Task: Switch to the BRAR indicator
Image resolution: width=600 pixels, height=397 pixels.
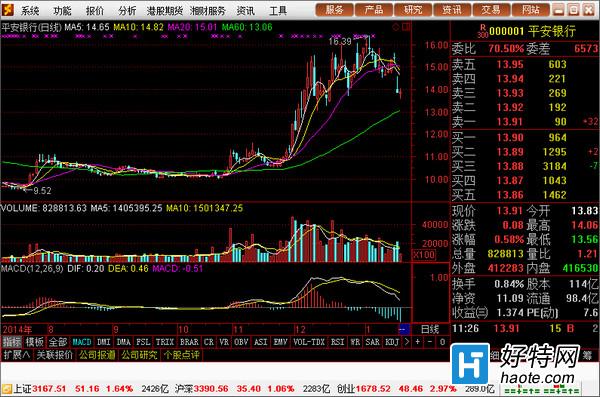Action: 189,342
